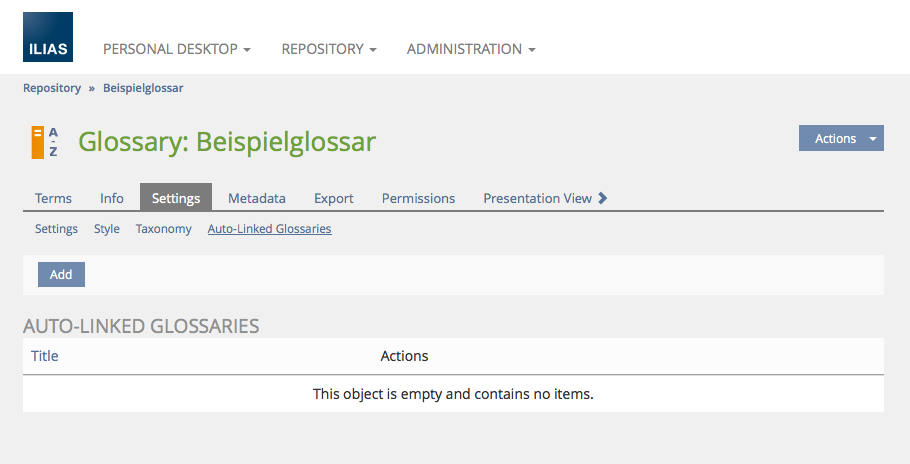Go to the Metadata tab
The image size is (910, 464).
coord(257,198)
